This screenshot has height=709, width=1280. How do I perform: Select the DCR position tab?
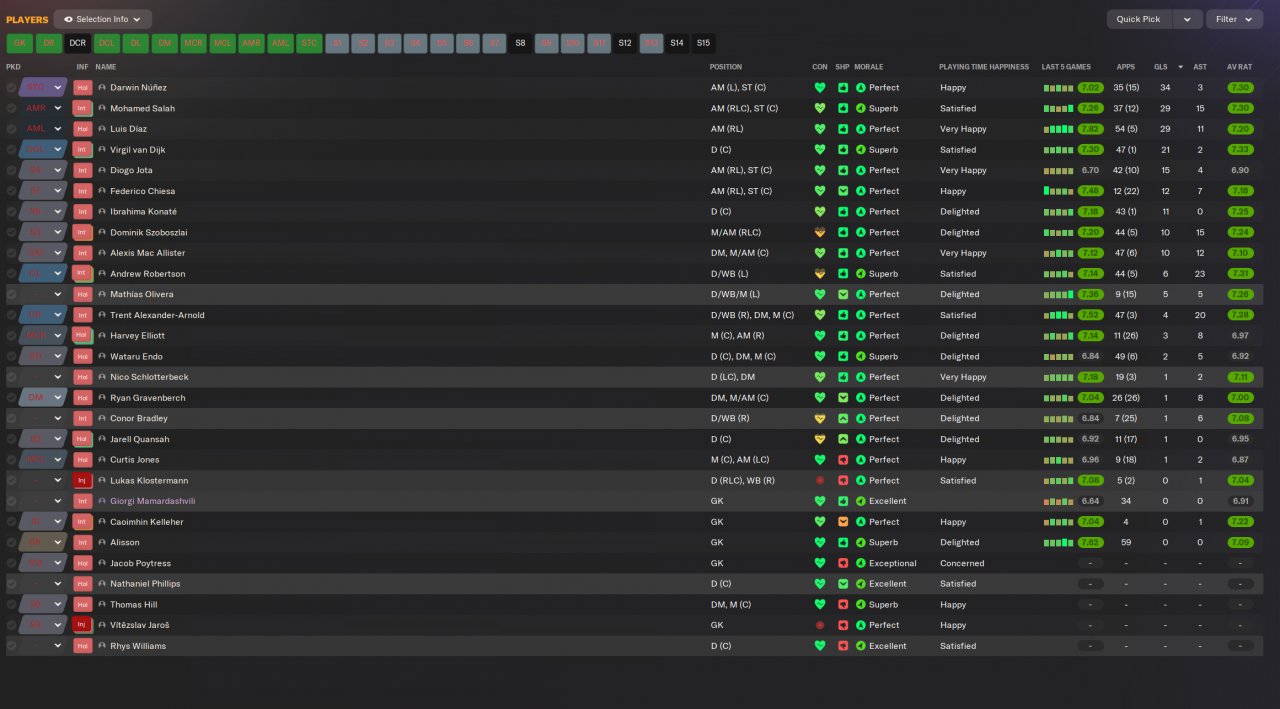77,43
